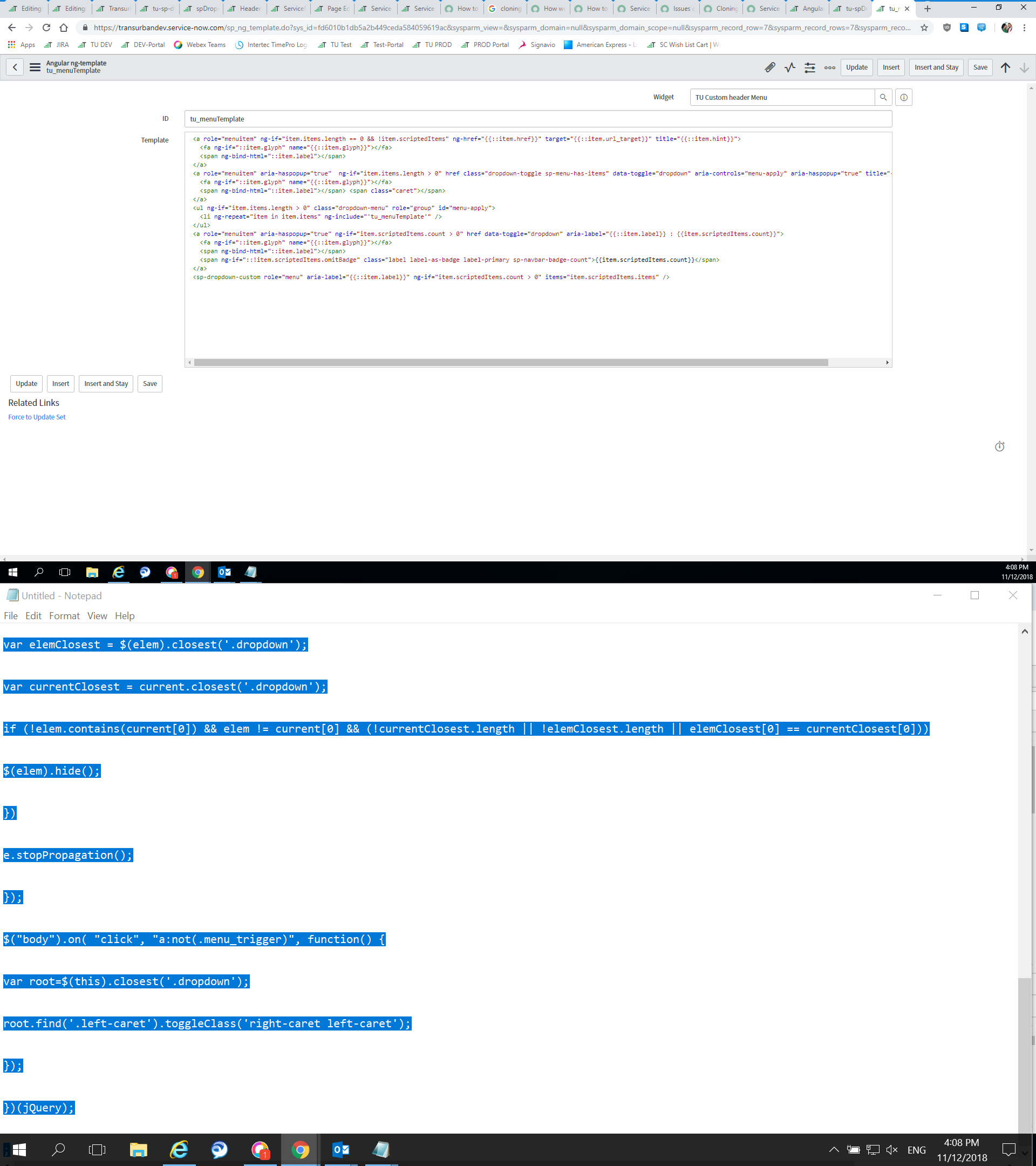Click Force to Update Set link
The width and height of the screenshot is (1036, 1166).
[x=37, y=417]
